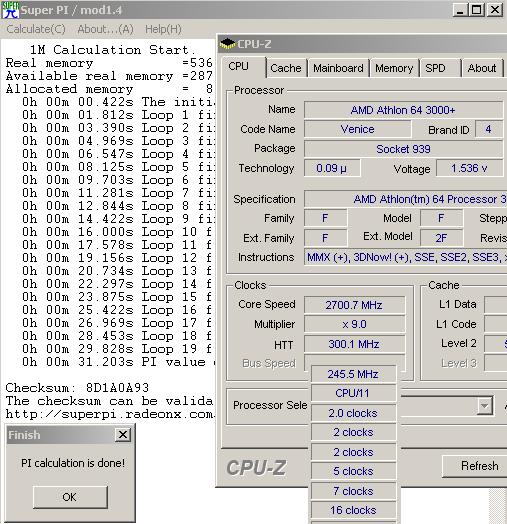Click the Code Name field Venice
This screenshot has width=507, height=524.
358,129
